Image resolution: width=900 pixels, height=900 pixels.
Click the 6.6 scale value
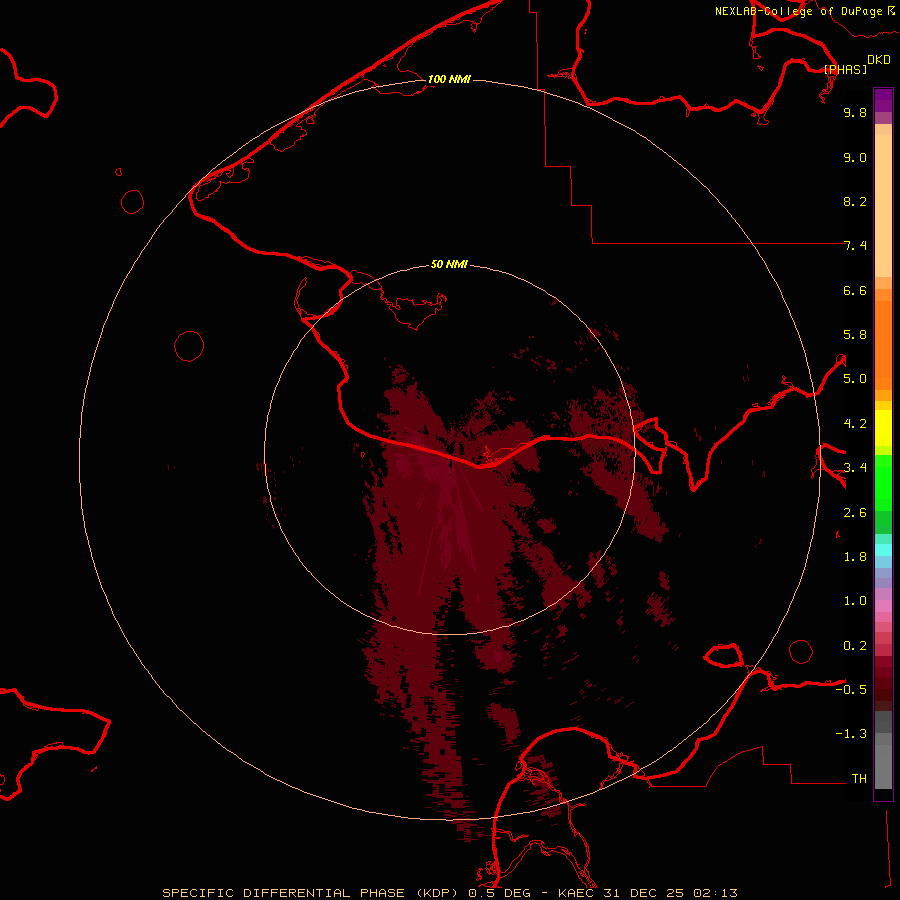coord(855,290)
